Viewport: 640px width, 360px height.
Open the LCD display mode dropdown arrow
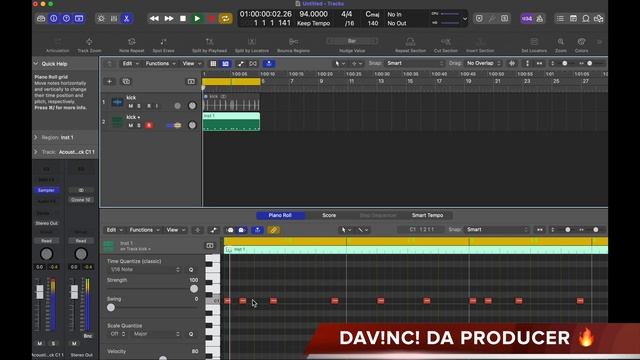tap(464, 19)
